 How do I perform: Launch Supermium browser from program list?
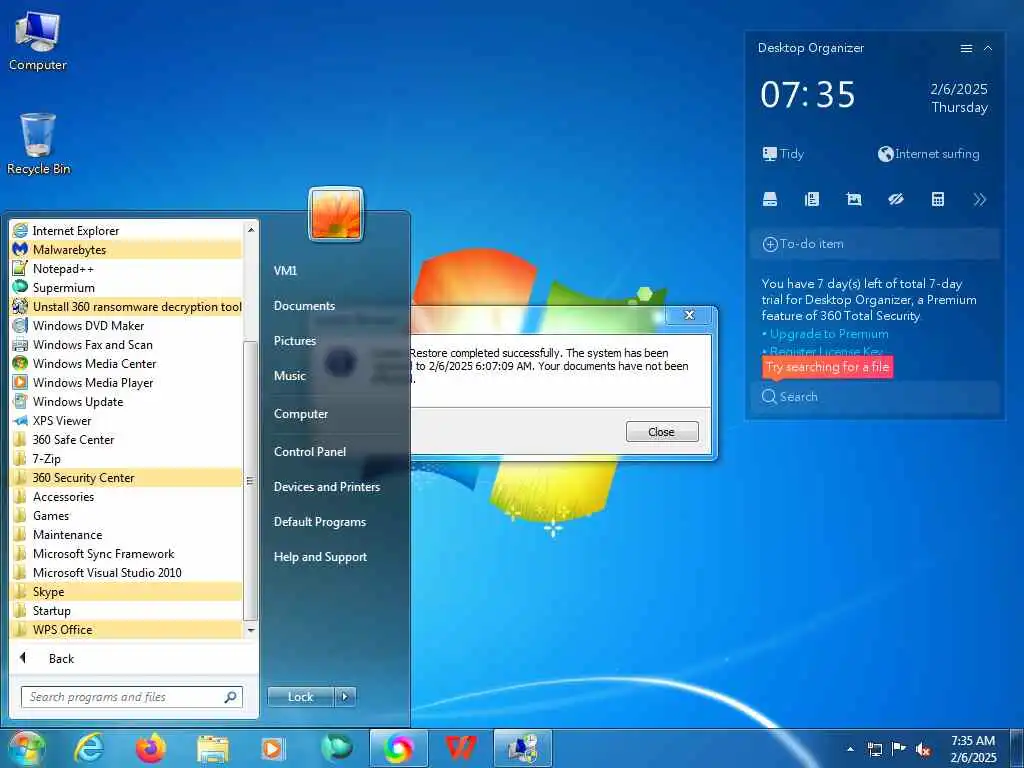tap(127, 287)
